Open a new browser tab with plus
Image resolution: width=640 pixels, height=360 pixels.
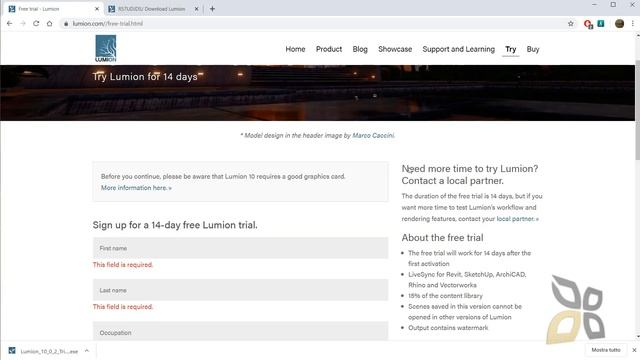(212, 9)
